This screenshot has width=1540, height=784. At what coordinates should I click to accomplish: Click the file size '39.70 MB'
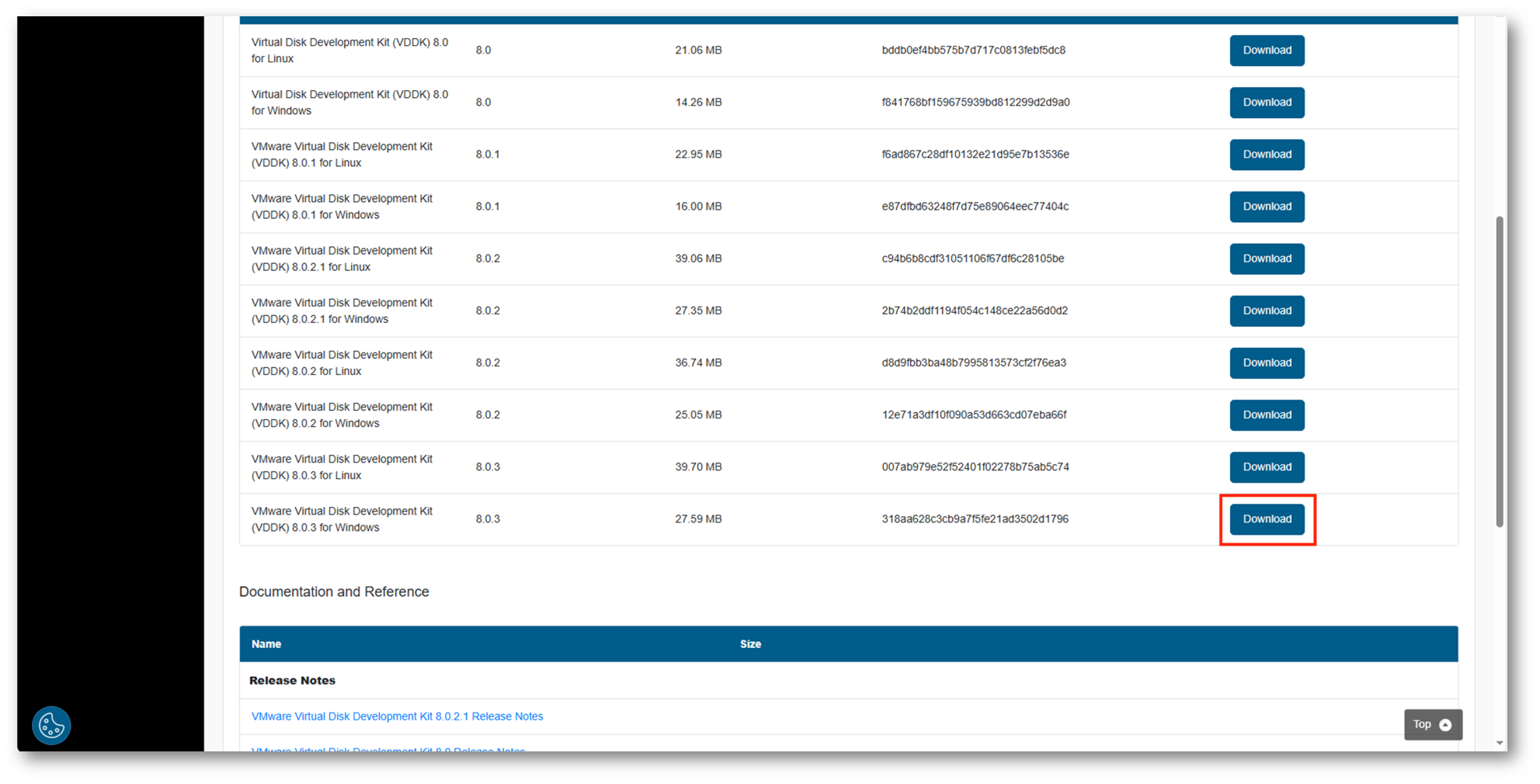pyautogui.click(x=698, y=467)
